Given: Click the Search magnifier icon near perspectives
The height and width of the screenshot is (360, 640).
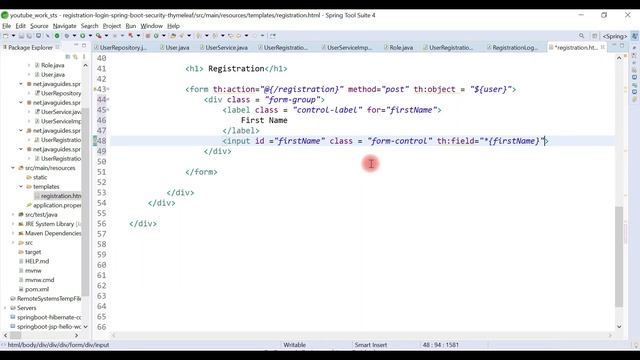Looking at the screenshot, I should [582, 36].
